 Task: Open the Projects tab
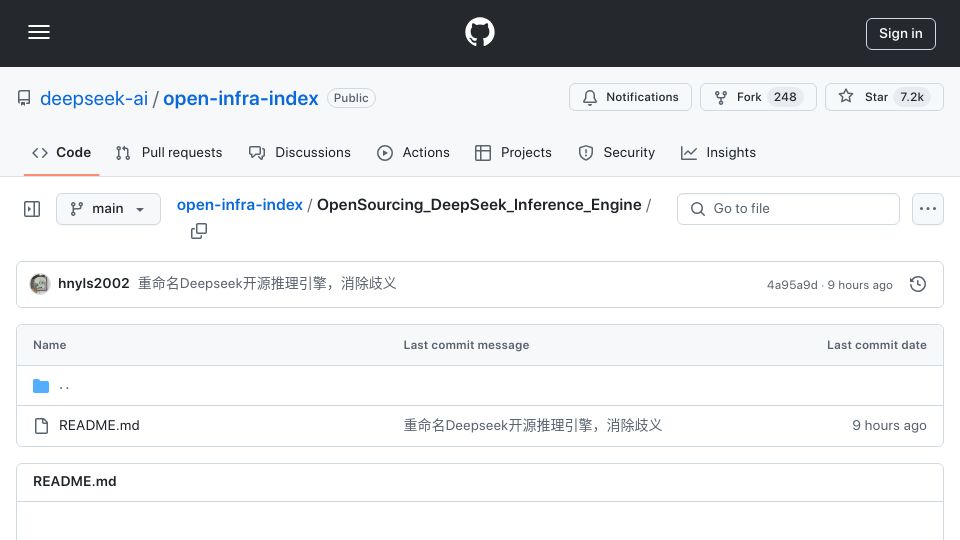click(x=513, y=152)
